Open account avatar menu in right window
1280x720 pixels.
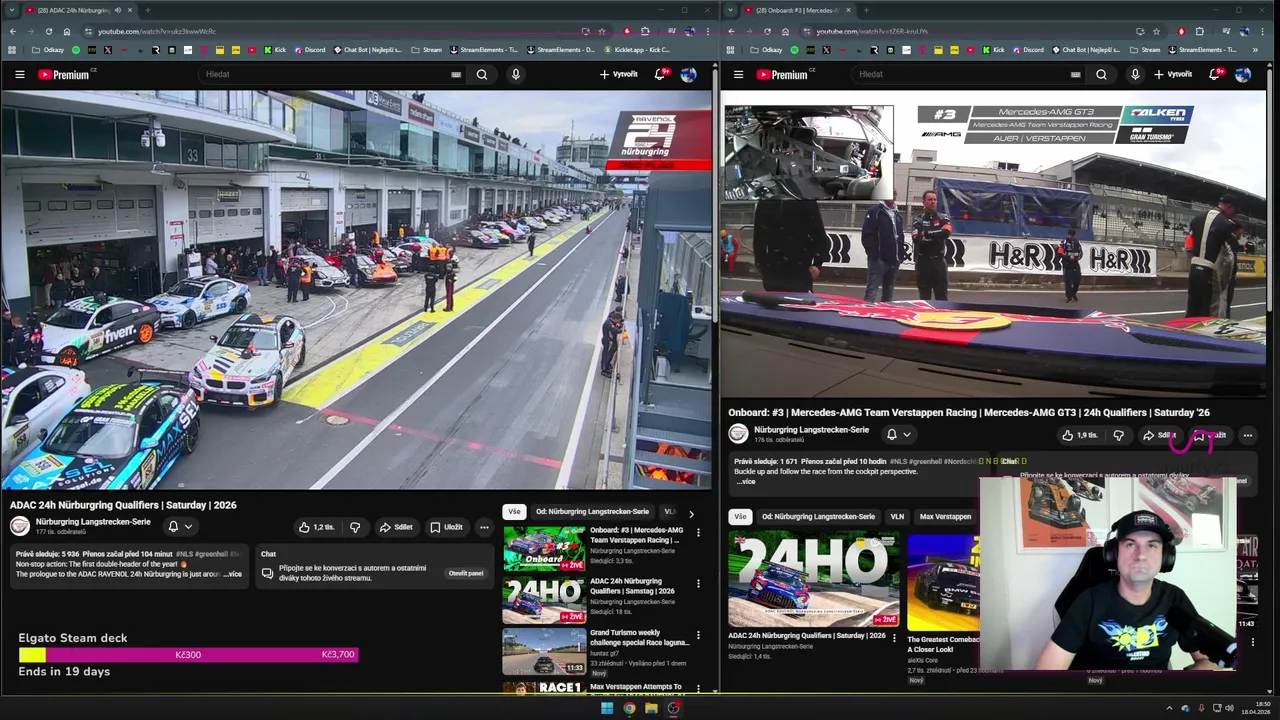(1243, 74)
